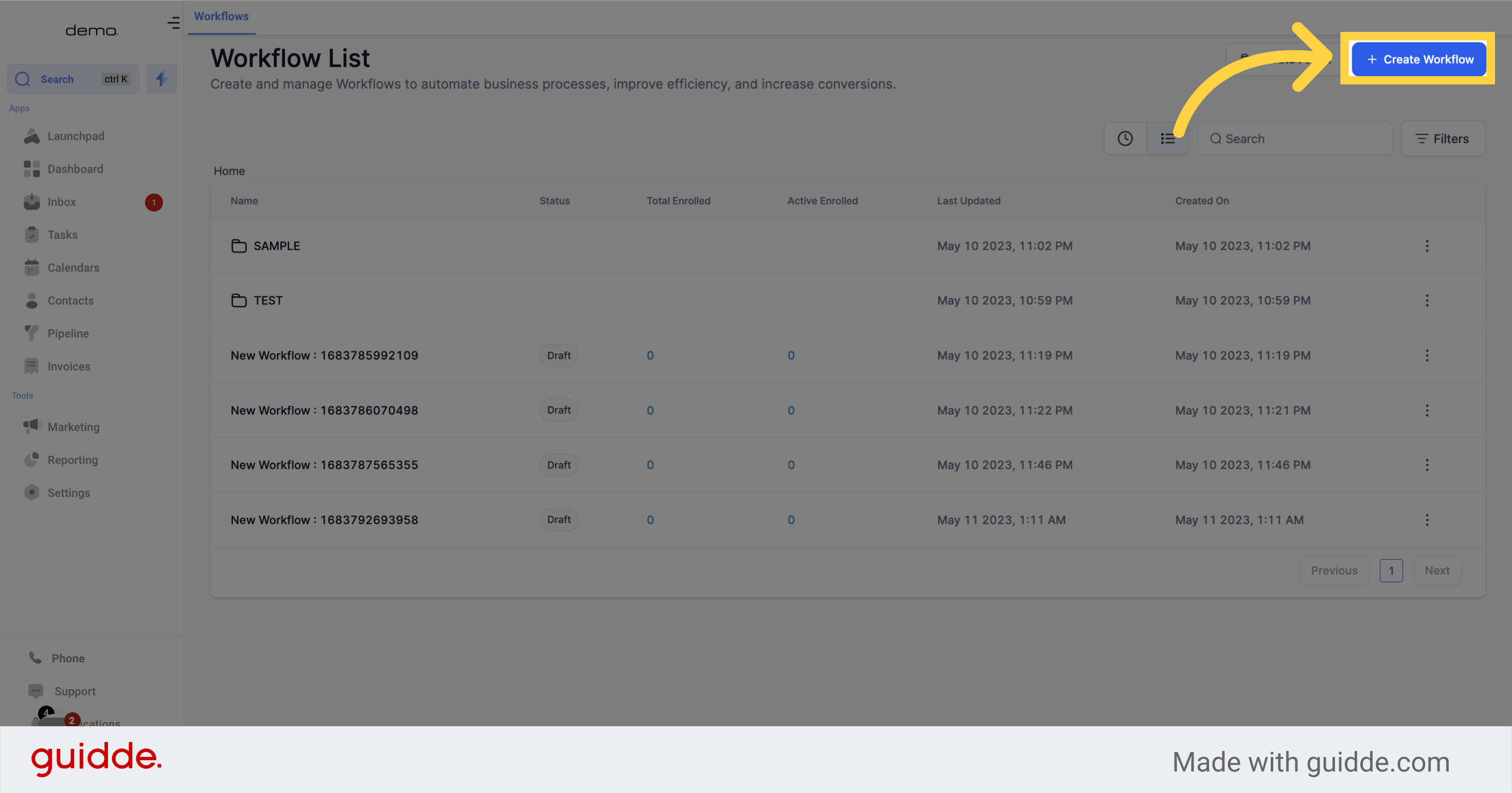Click the Next page button
Image resolution: width=1512 pixels, height=793 pixels.
1437,570
